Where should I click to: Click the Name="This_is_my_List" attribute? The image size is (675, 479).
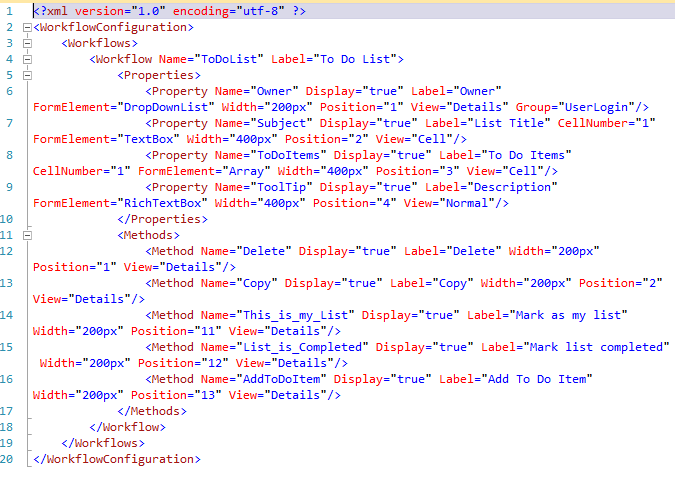[x=278, y=315]
